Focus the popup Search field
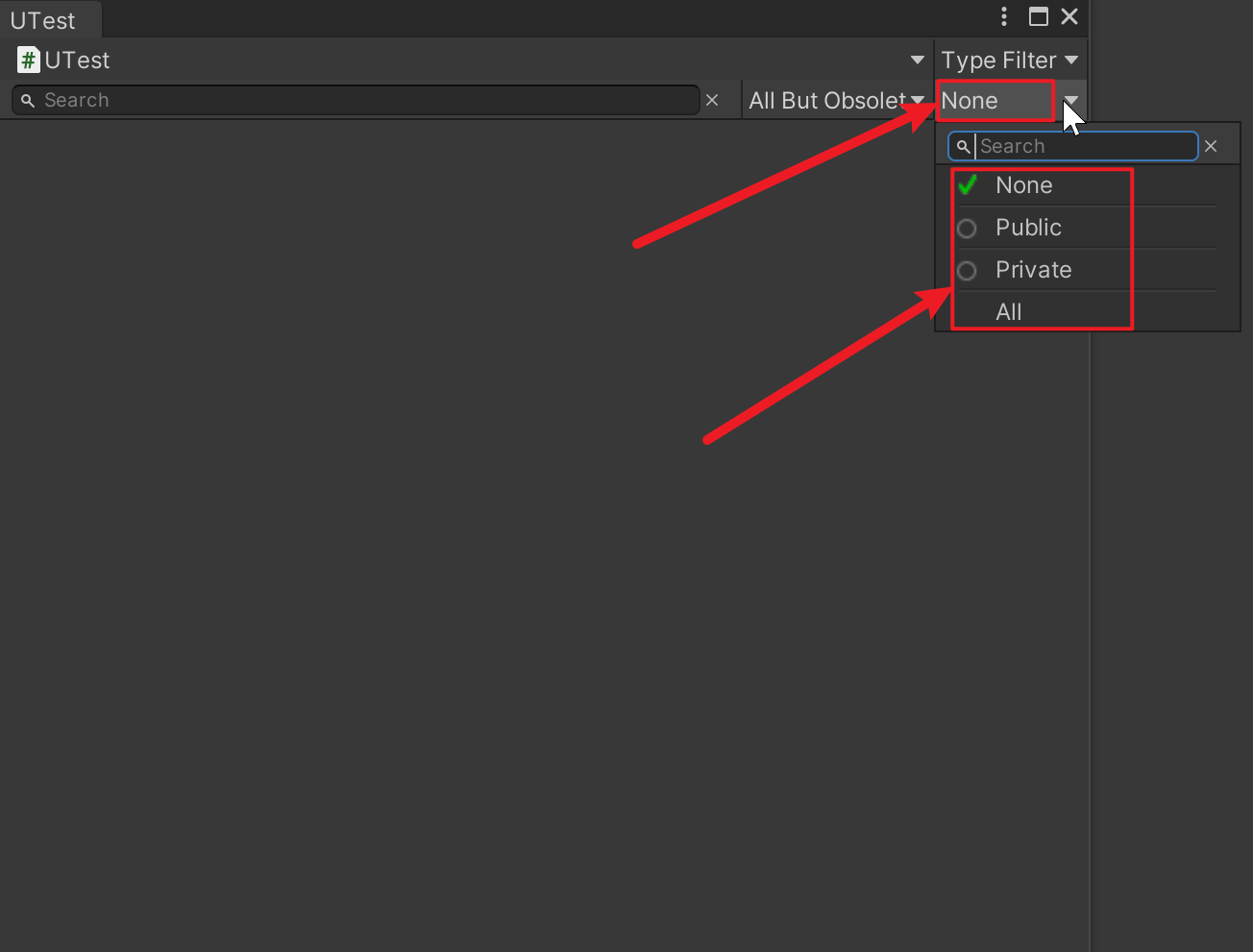This screenshot has height=952, width=1253. click(1073, 146)
